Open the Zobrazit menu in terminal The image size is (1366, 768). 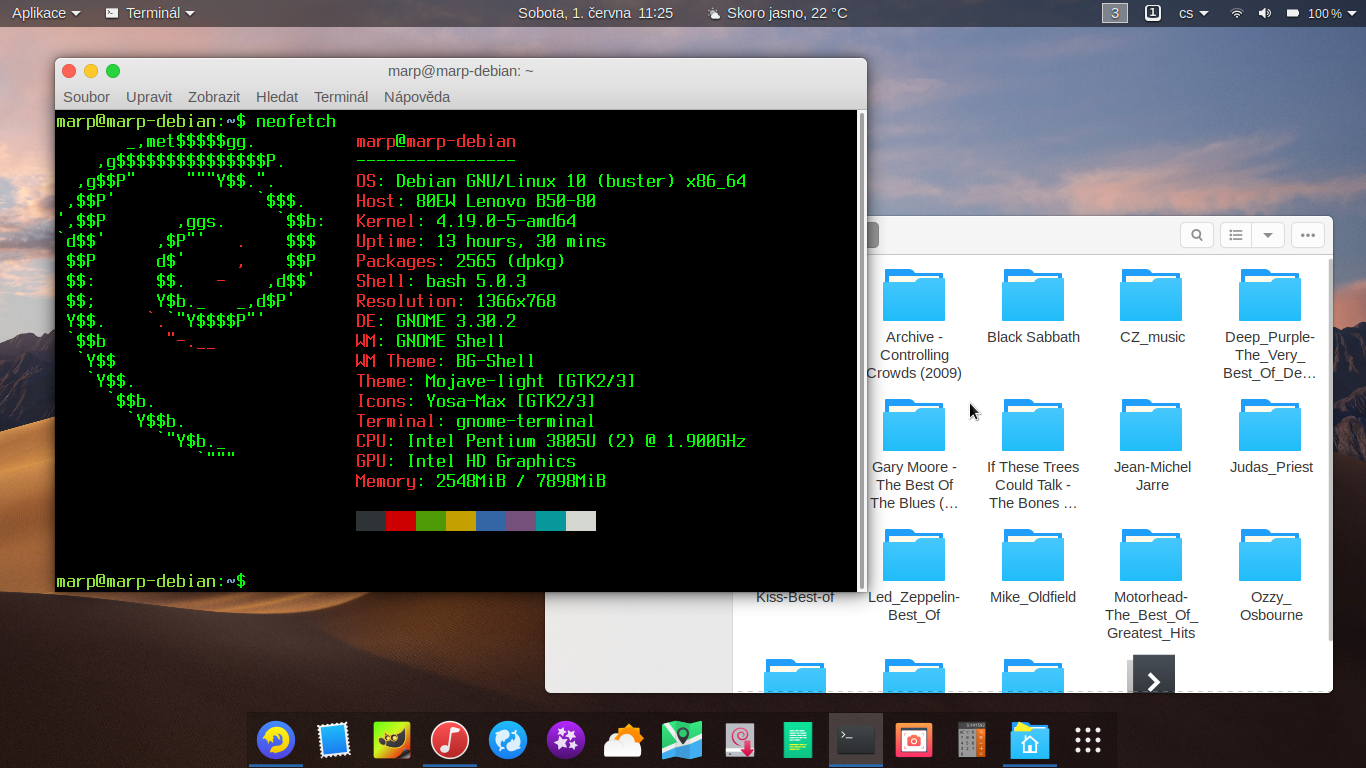point(214,97)
